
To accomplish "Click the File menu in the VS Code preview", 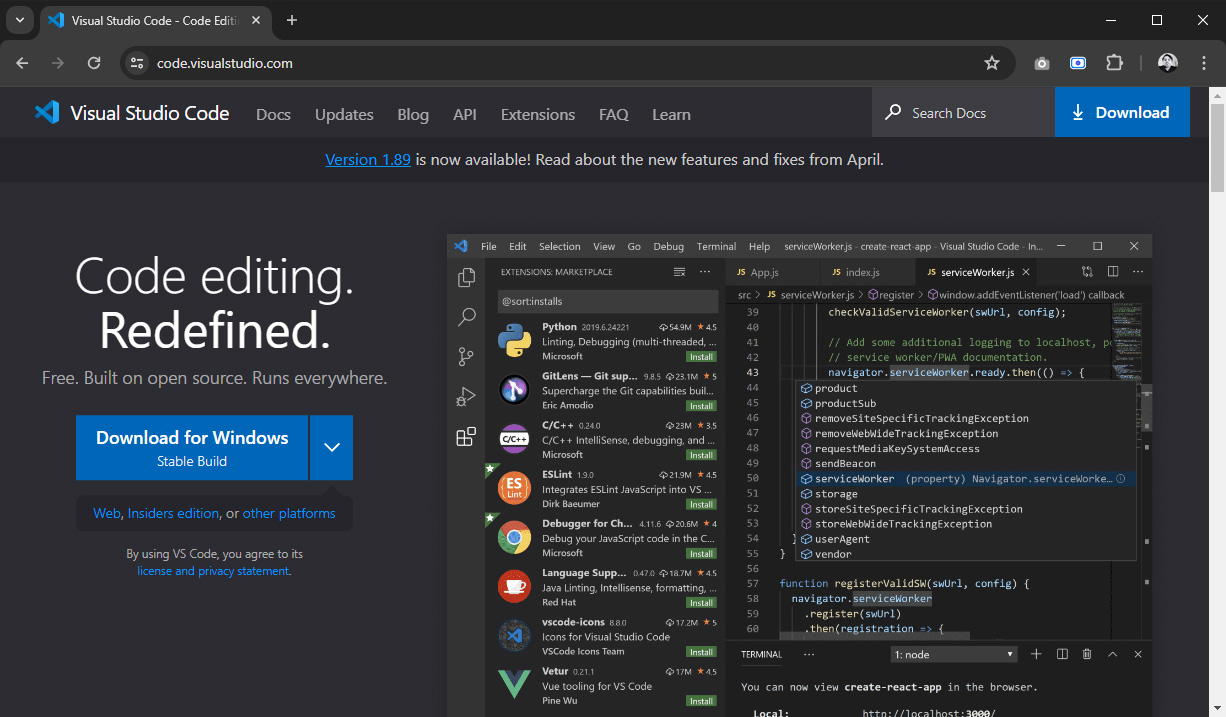I will point(489,246).
